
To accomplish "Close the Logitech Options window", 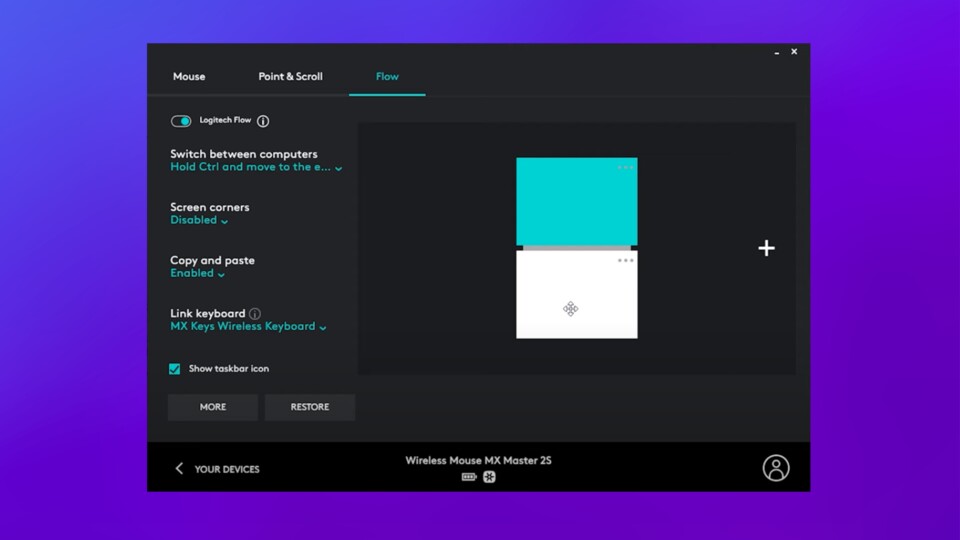I will [x=794, y=52].
